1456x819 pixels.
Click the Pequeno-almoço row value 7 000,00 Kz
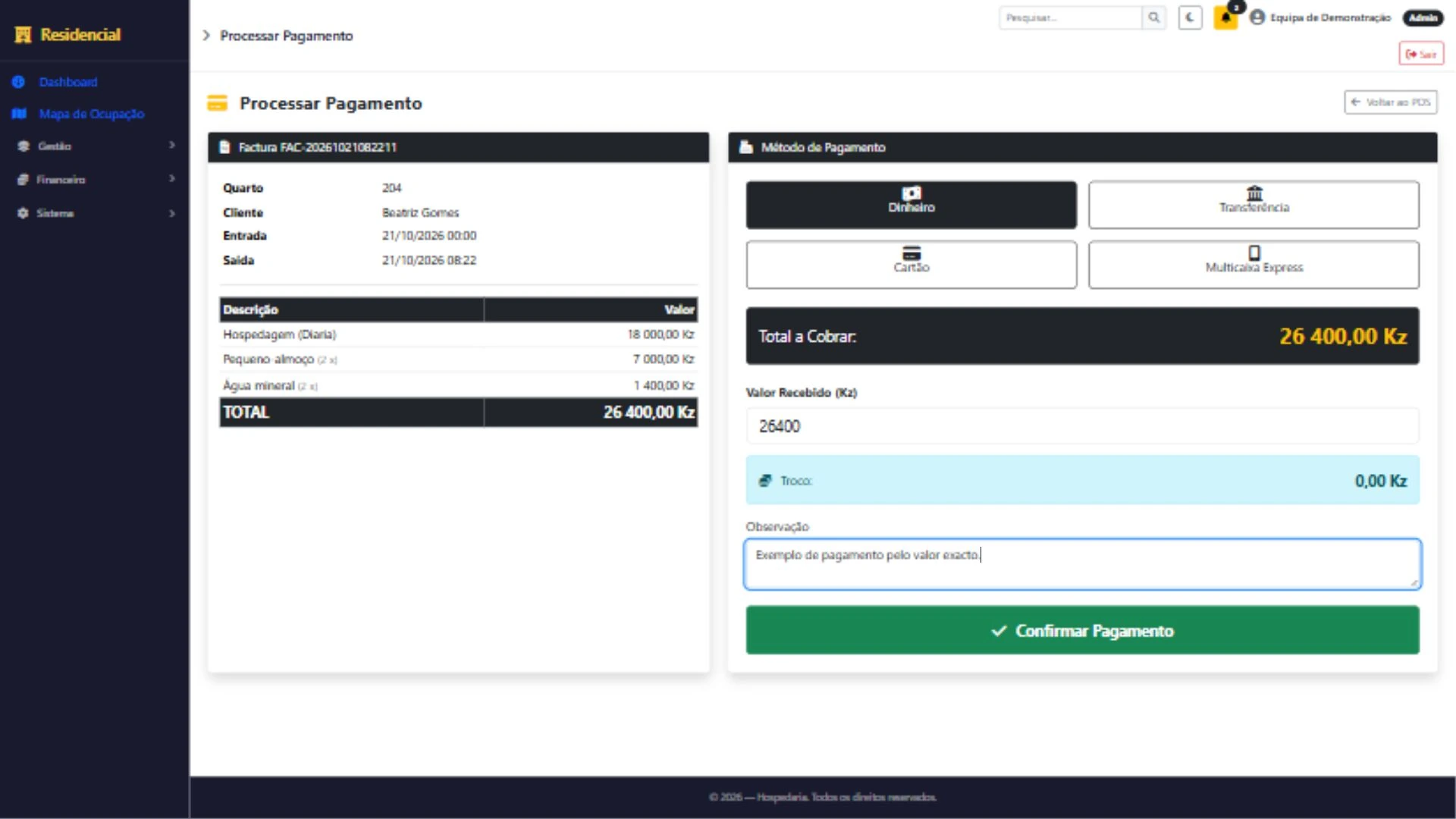pos(664,359)
